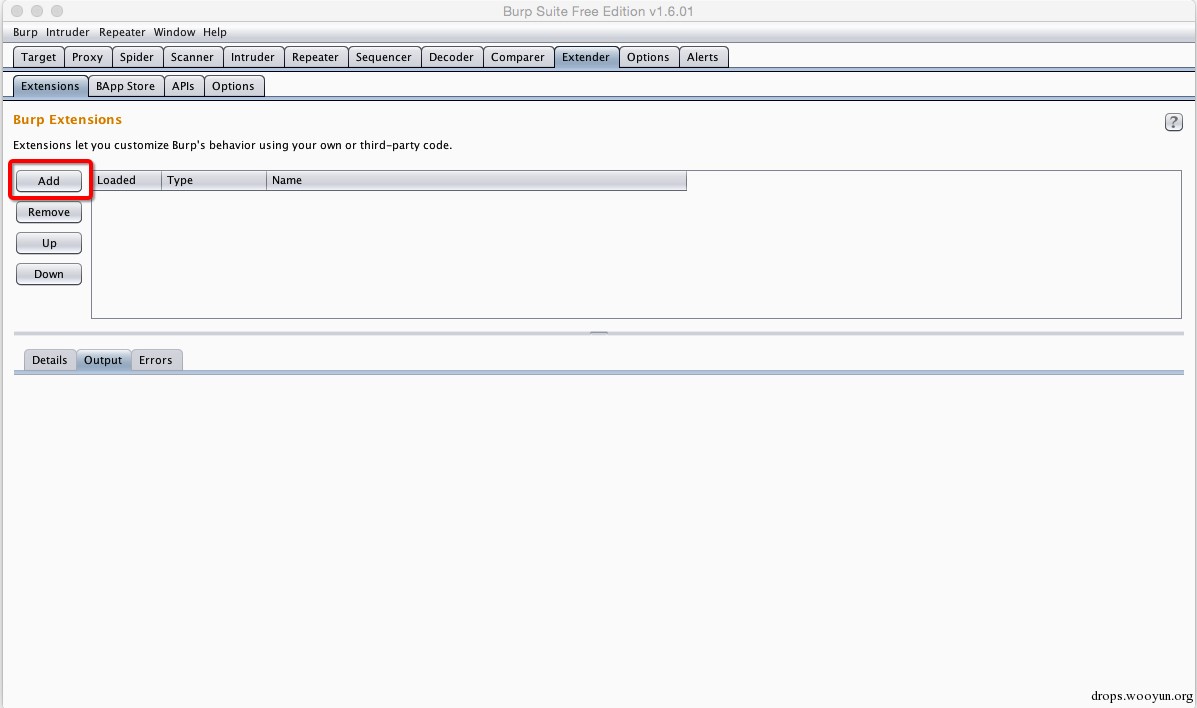Image resolution: width=1197 pixels, height=708 pixels.
Task: Switch to the main Options tab
Action: 648,57
